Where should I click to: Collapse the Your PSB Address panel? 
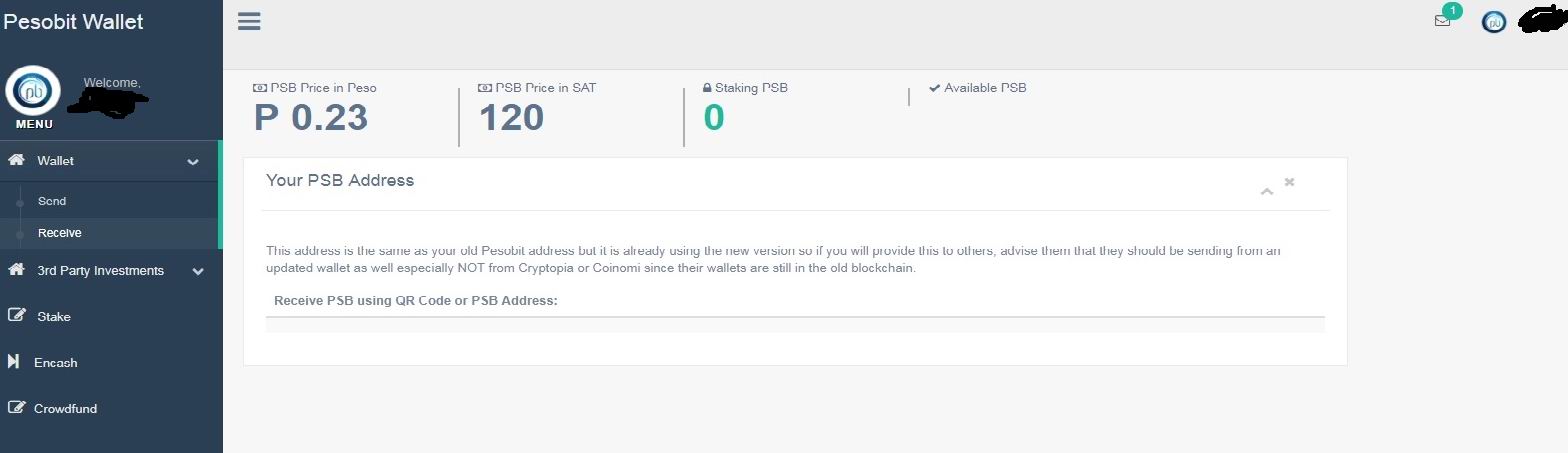click(1267, 190)
